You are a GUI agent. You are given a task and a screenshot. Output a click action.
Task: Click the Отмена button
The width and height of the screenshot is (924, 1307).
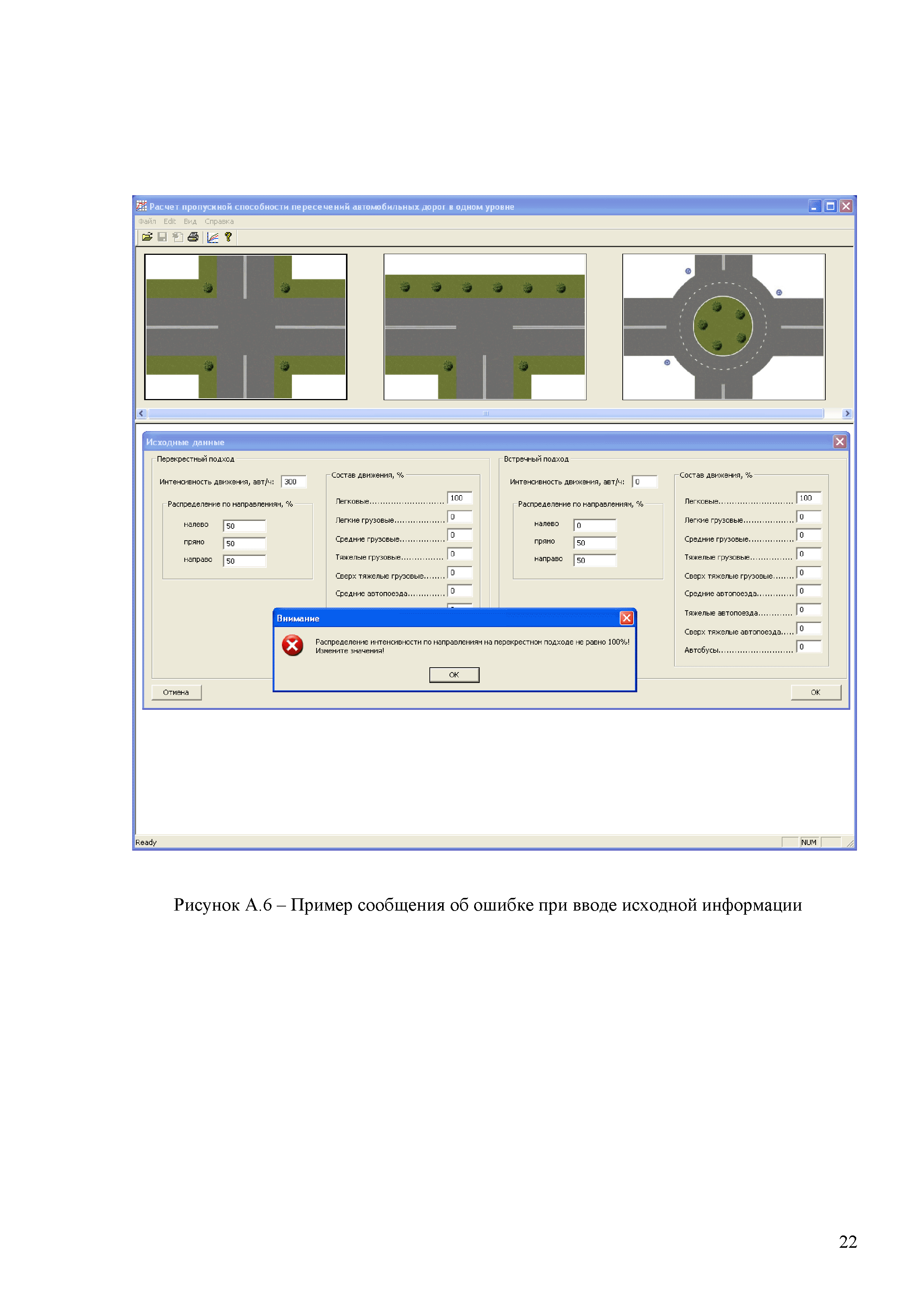click(177, 692)
